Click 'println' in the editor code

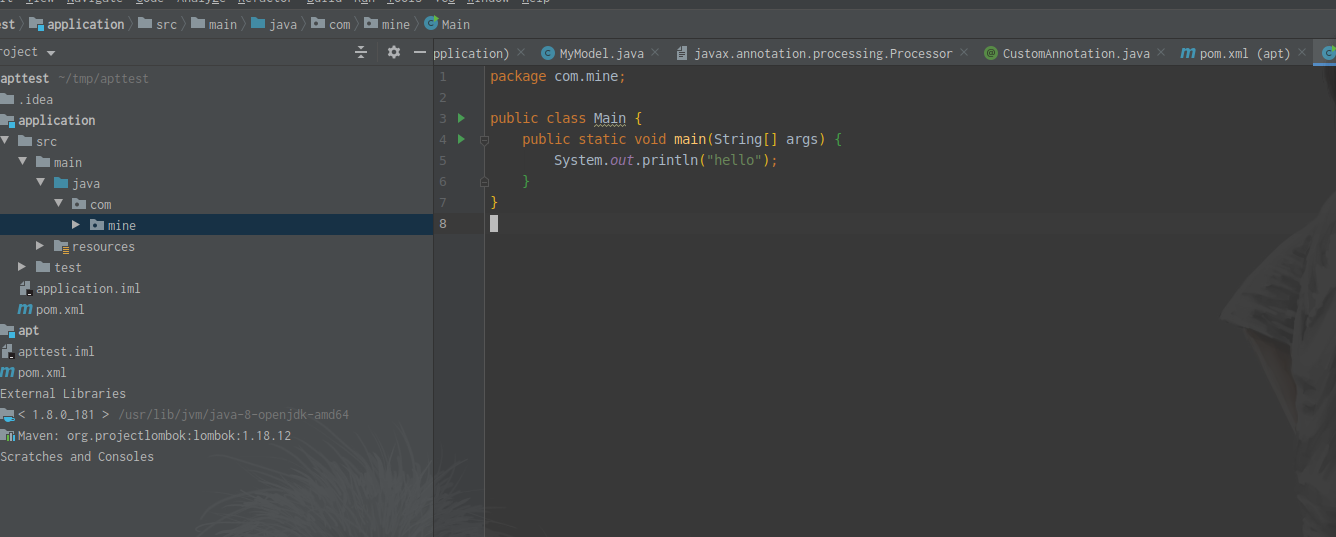(670, 160)
